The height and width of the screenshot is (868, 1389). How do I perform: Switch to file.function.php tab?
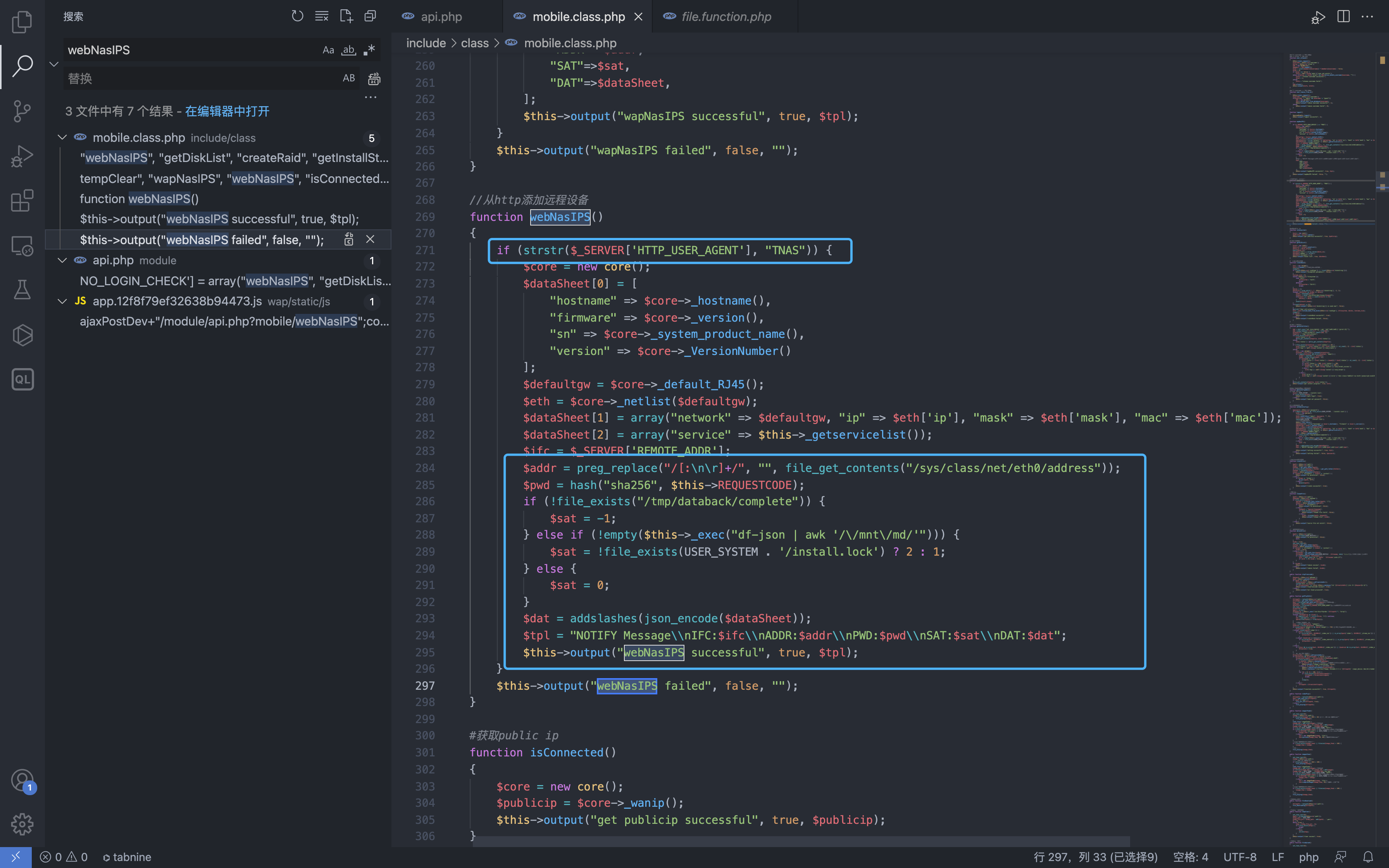click(726, 17)
